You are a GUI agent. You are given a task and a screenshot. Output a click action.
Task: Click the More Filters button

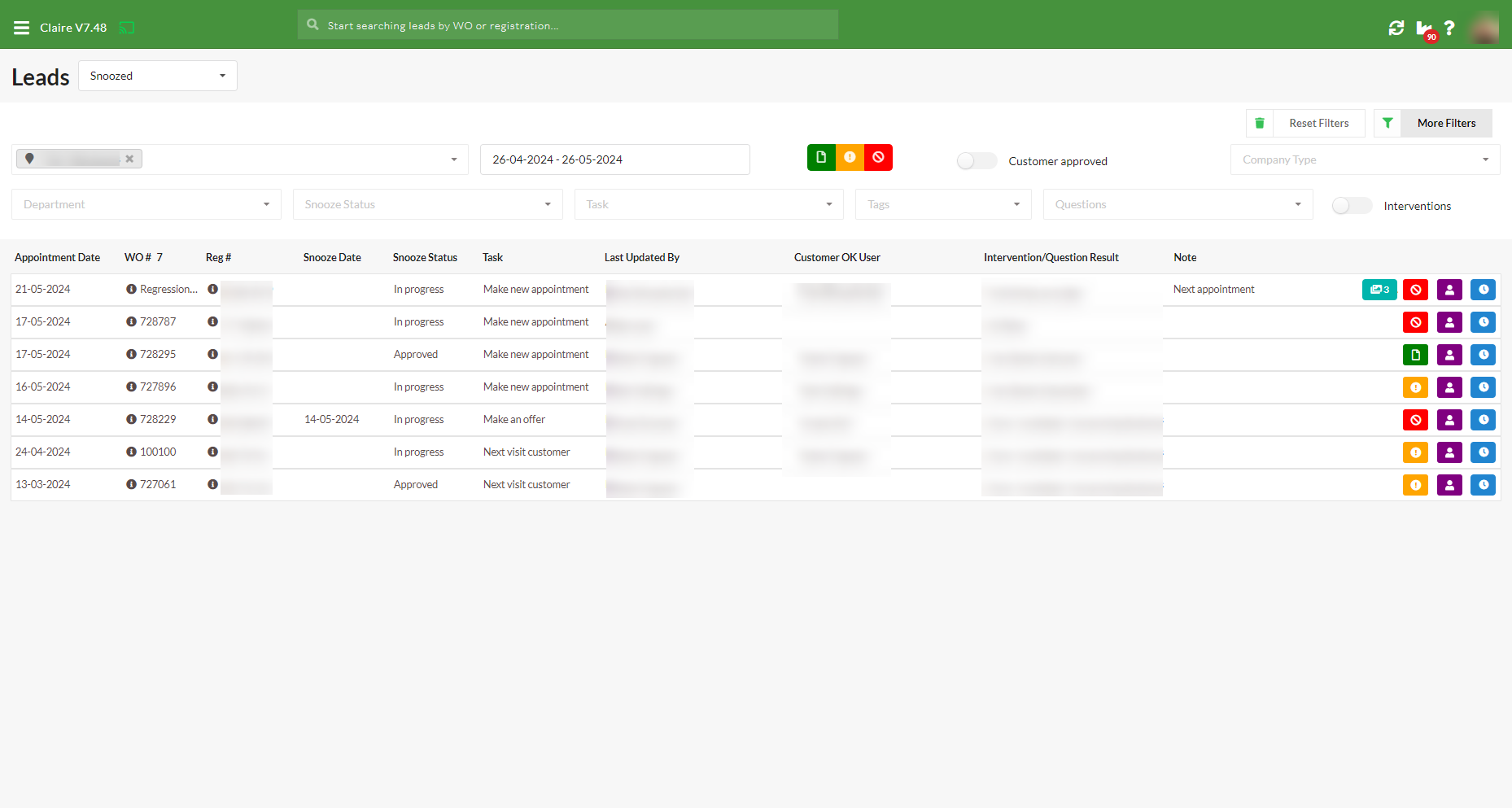pos(1445,123)
